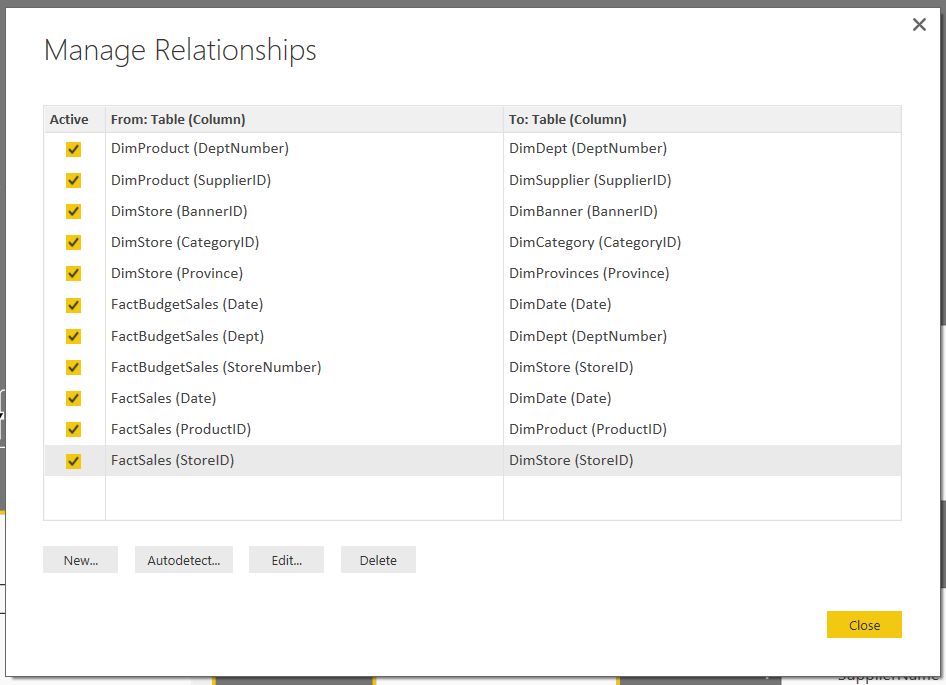
Task: Uncheck Active for FactSales (StoreID) row
Action: point(73,461)
